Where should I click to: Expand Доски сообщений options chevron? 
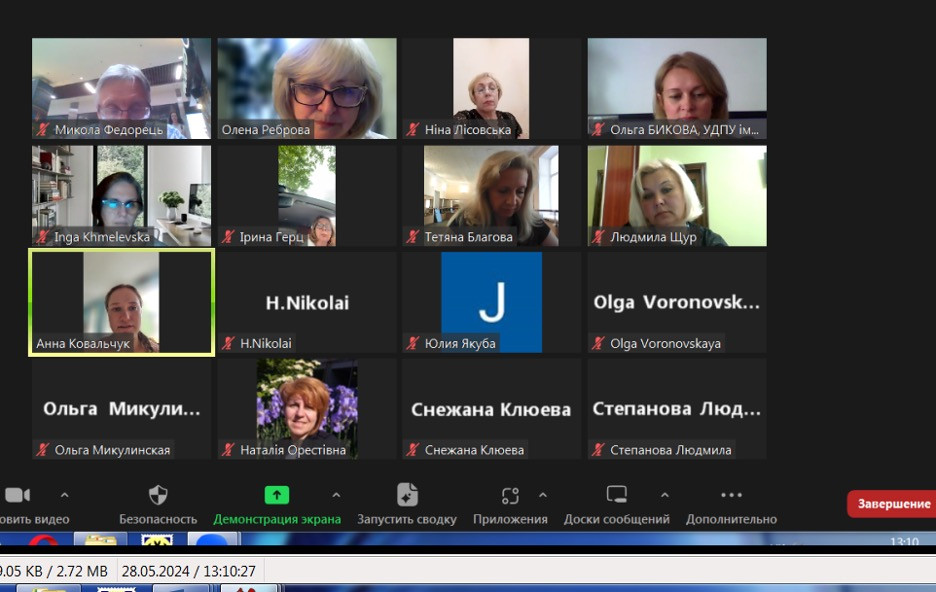(664, 495)
